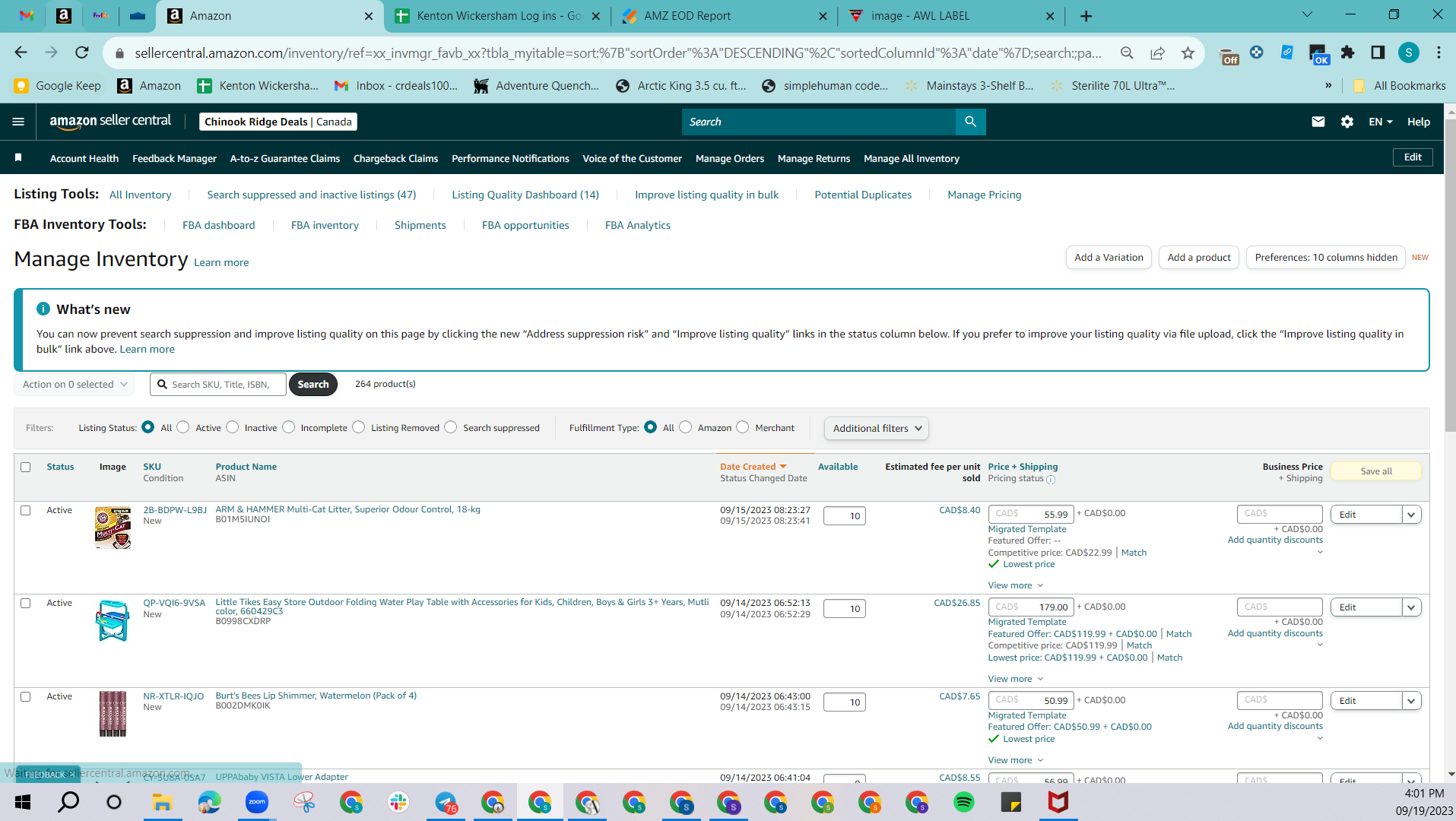Click the Preferences: 10 columns hidden button
Screen dimensions: 1456x821
pos(1326,258)
